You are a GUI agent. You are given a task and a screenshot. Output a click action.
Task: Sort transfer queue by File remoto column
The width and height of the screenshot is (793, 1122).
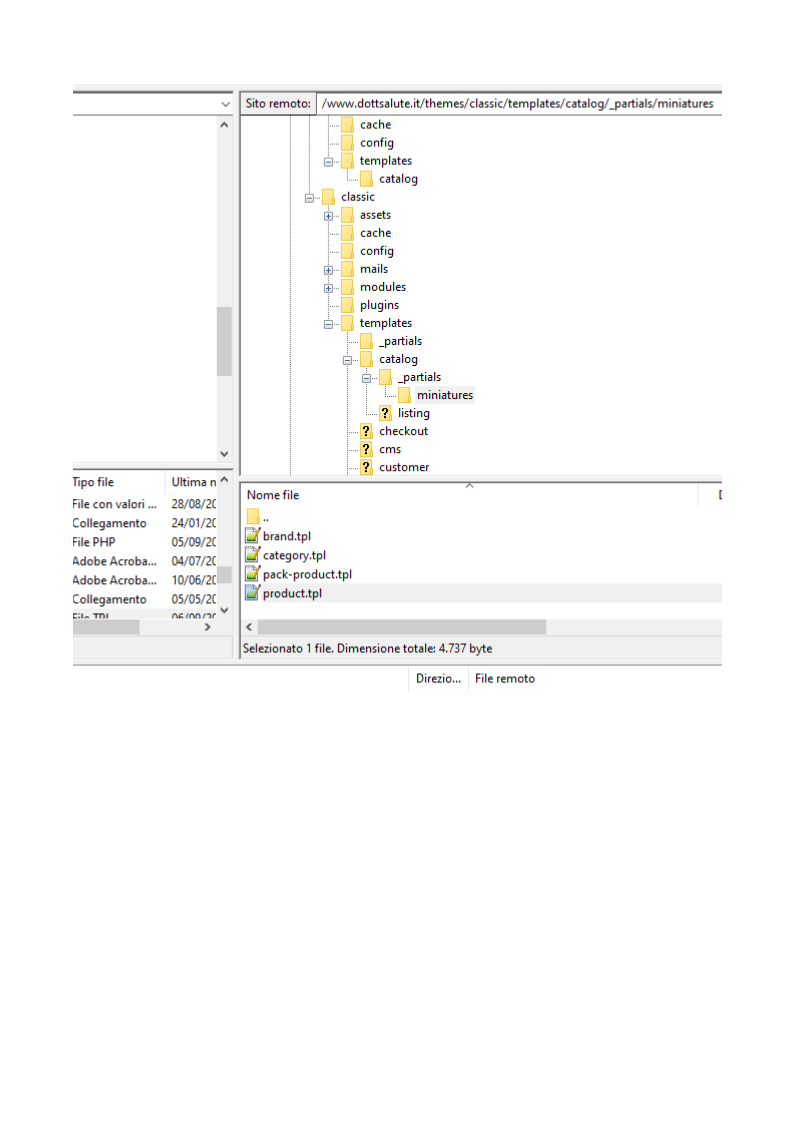pyautogui.click(x=505, y=678)
